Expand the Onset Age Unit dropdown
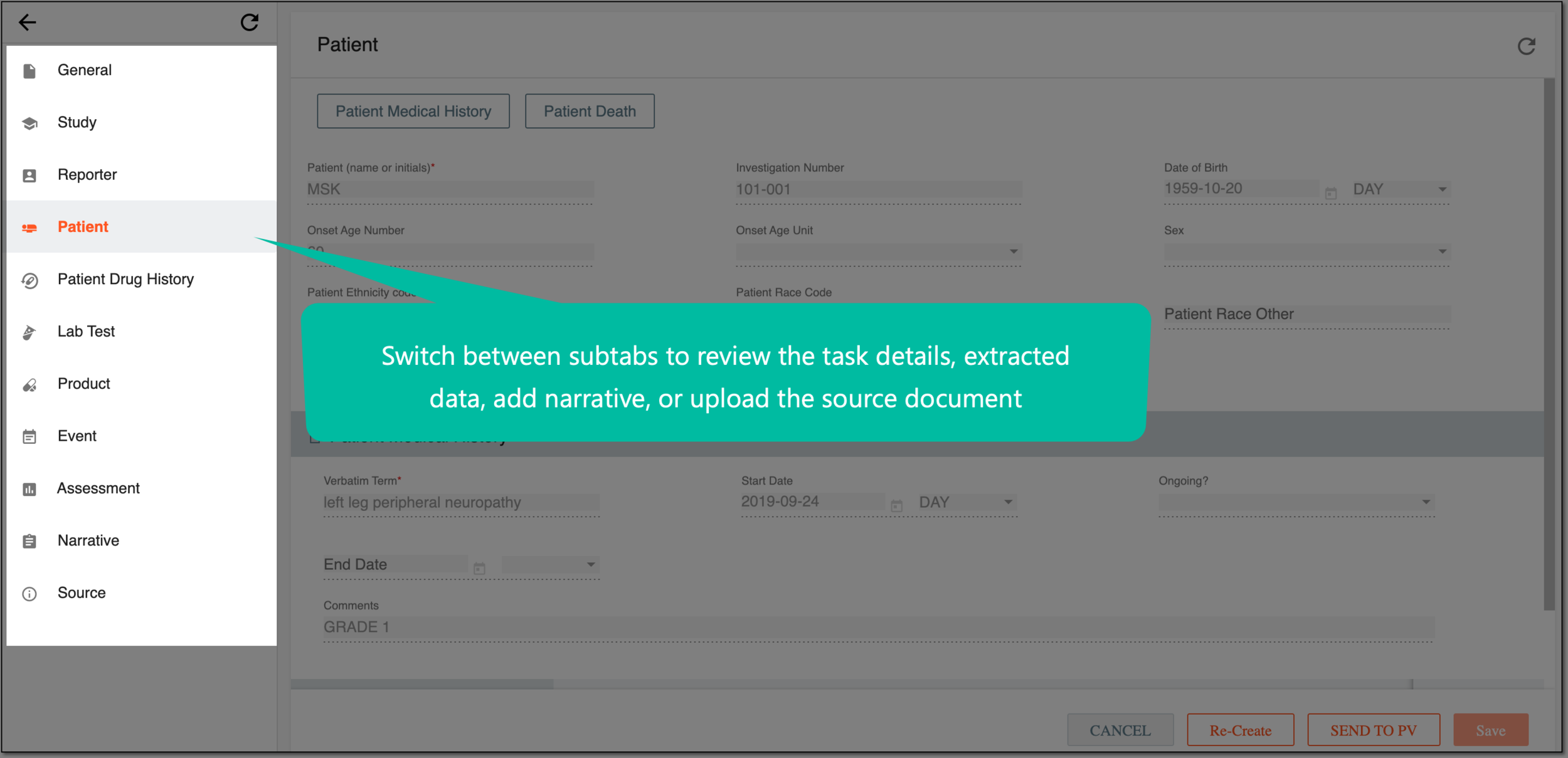The height and width of the screenshot is (758, 1568). coord(879,251)
